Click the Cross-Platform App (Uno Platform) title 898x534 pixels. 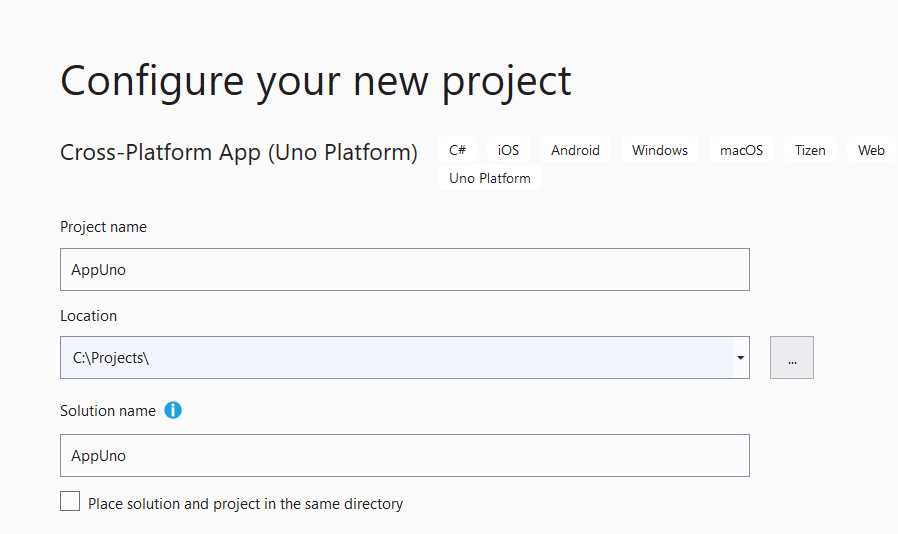(x=239, y=152)
